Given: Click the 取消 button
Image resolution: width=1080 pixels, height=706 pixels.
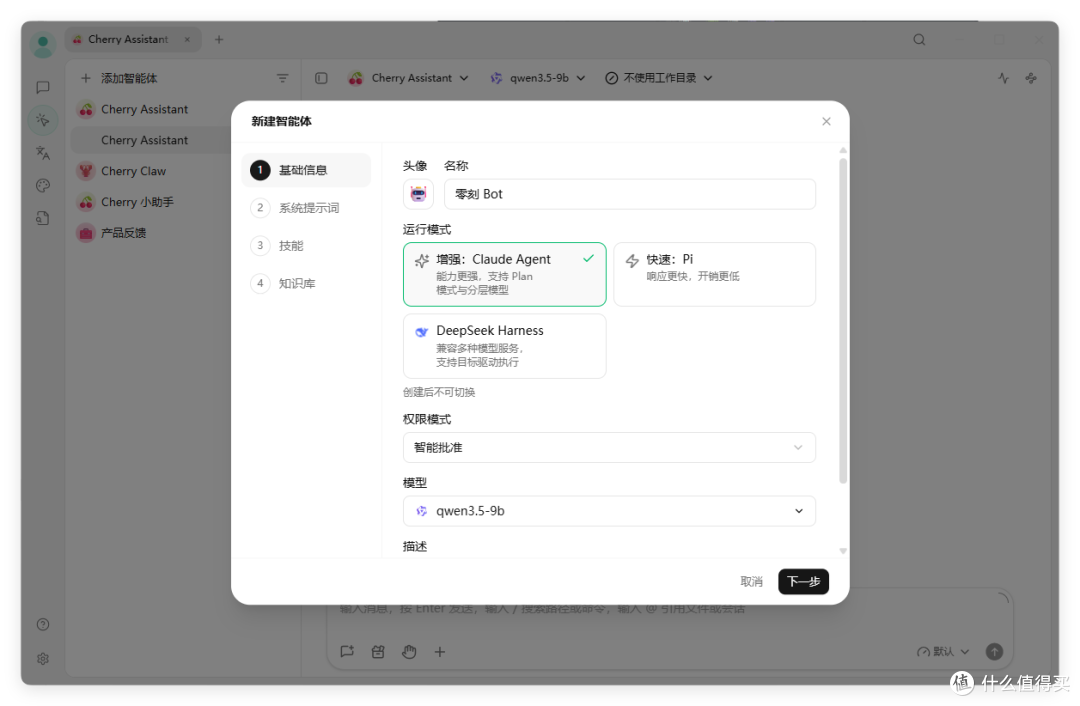Looking at the screenshot, I should pos(751,581).
